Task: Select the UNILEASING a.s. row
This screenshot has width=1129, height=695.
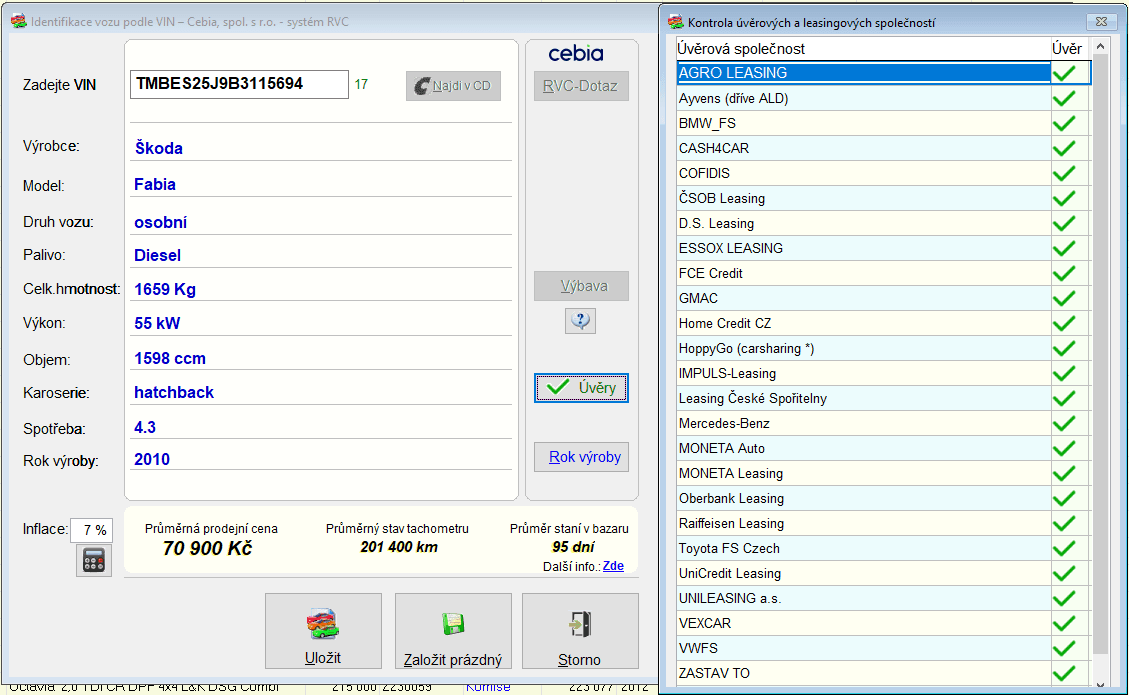Action: click(x=883, y=598)
